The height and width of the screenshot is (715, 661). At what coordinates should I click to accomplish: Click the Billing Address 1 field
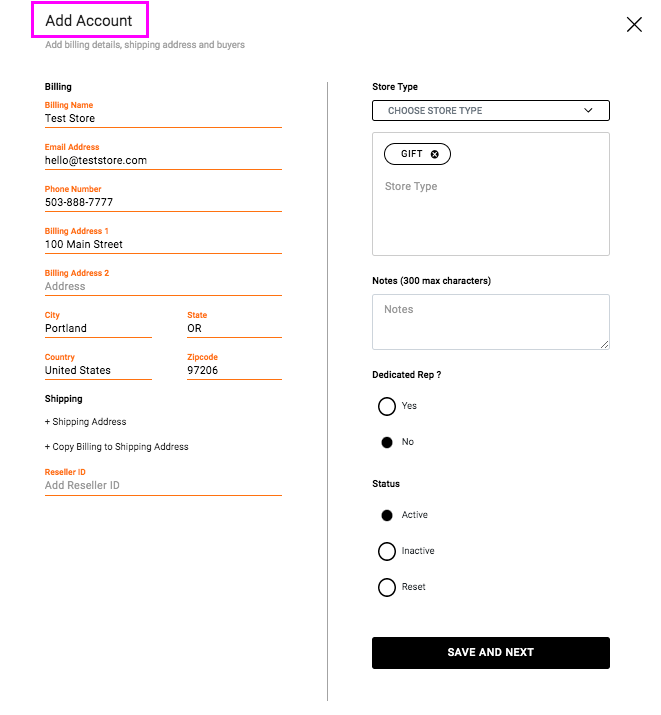[x=162, y=244]
